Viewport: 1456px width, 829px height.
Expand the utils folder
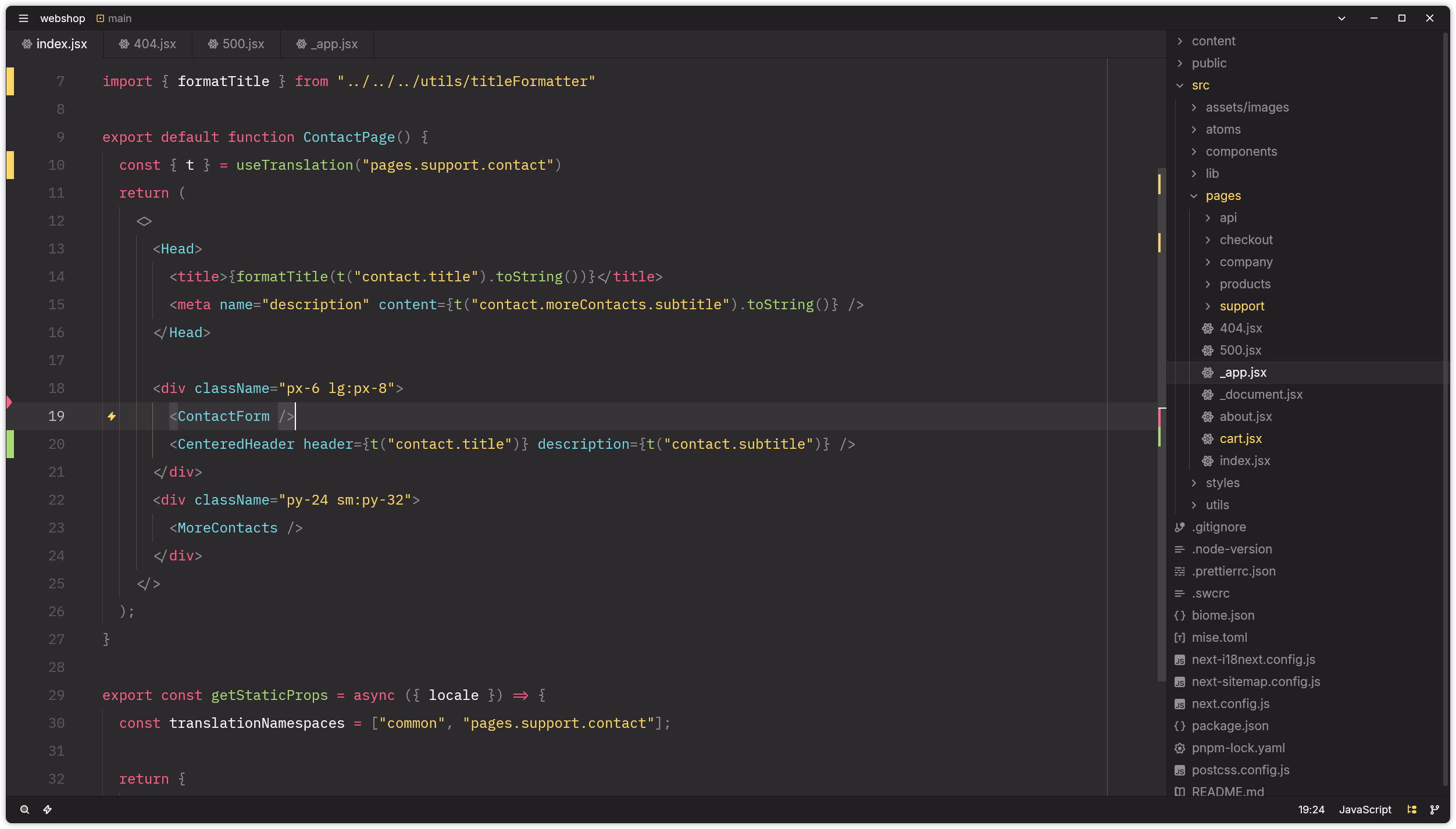pyautogui.click(x=1194, y=505)
